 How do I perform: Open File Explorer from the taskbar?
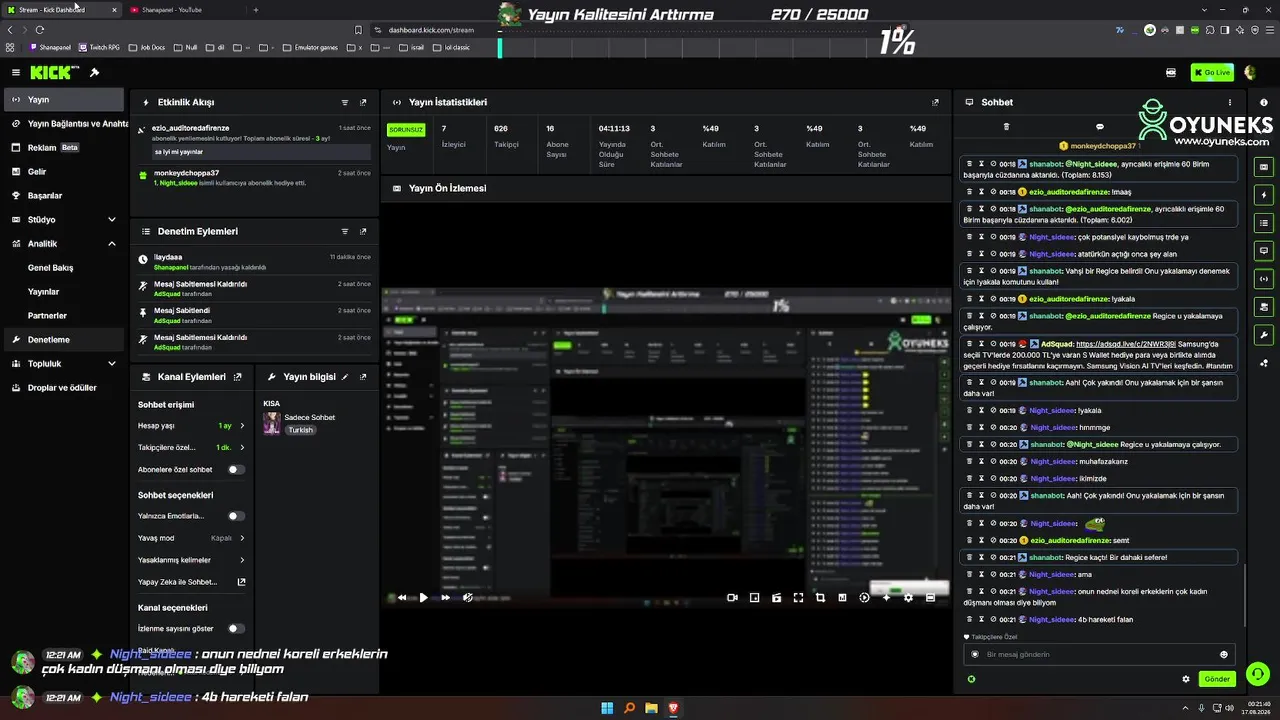coord(651,708)
